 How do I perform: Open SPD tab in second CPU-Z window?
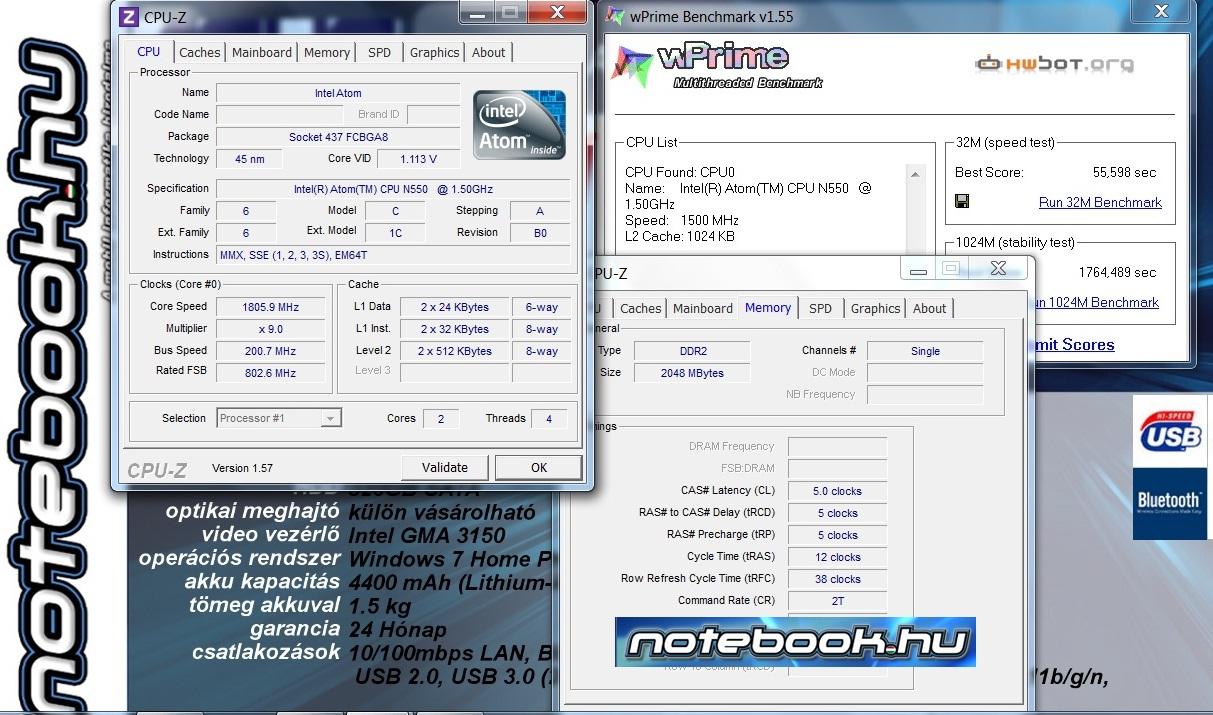pyautogui.click(x=821, y=309)
